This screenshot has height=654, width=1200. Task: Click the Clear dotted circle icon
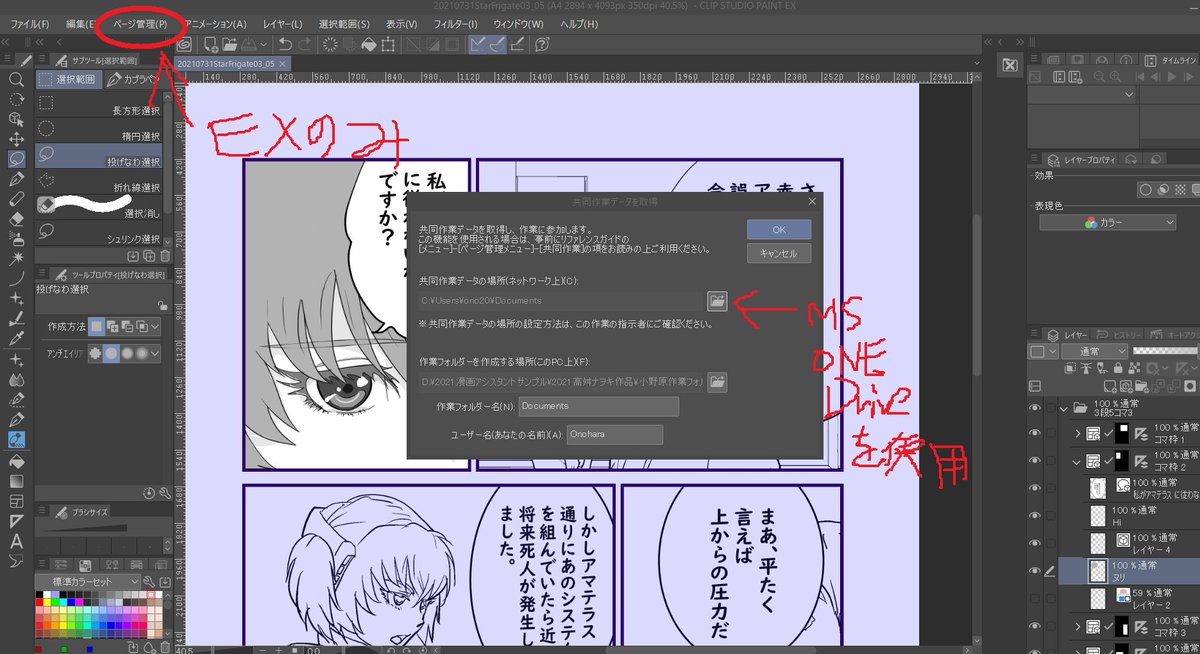330,45
